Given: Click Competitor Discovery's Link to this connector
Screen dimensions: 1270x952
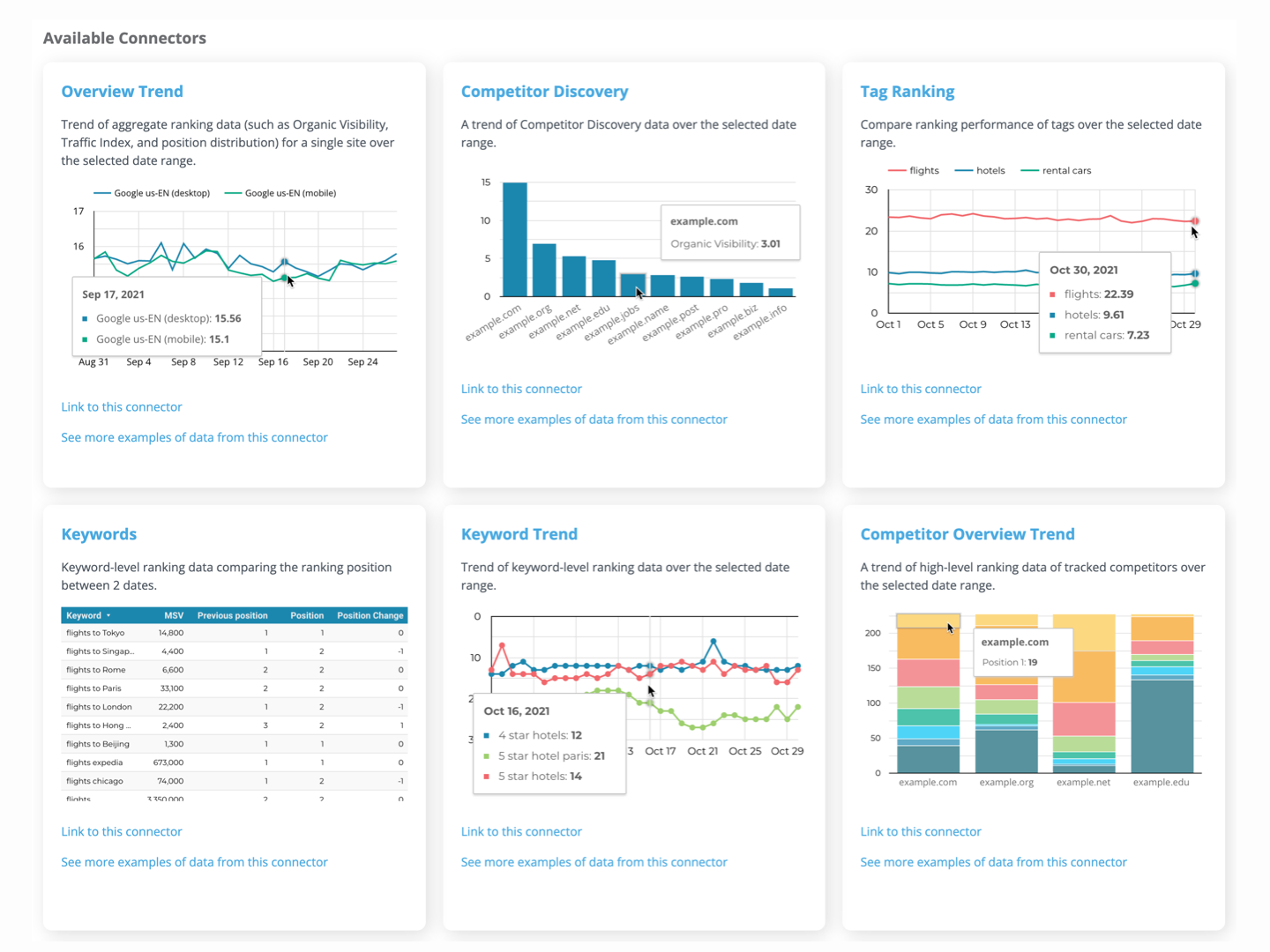Looking at the screenshot, I should 521,389.
